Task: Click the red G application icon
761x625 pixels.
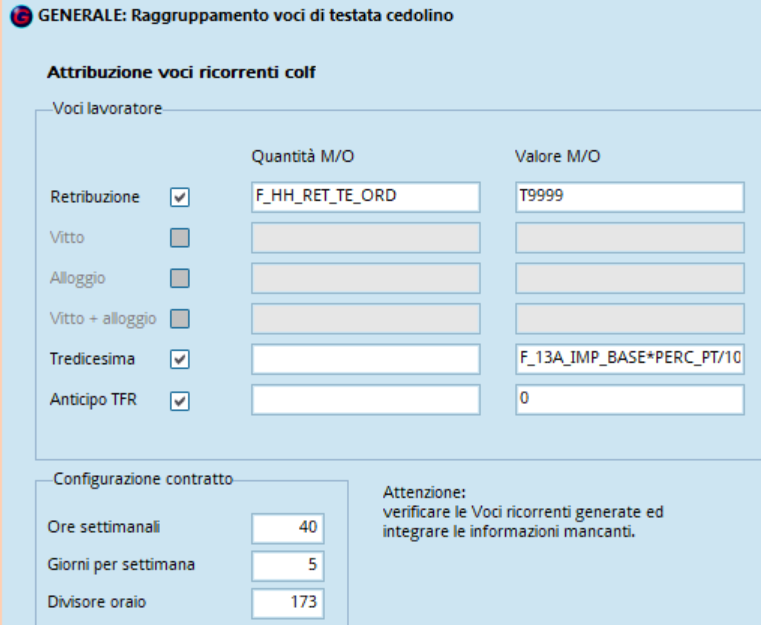Action: (21, 16)
